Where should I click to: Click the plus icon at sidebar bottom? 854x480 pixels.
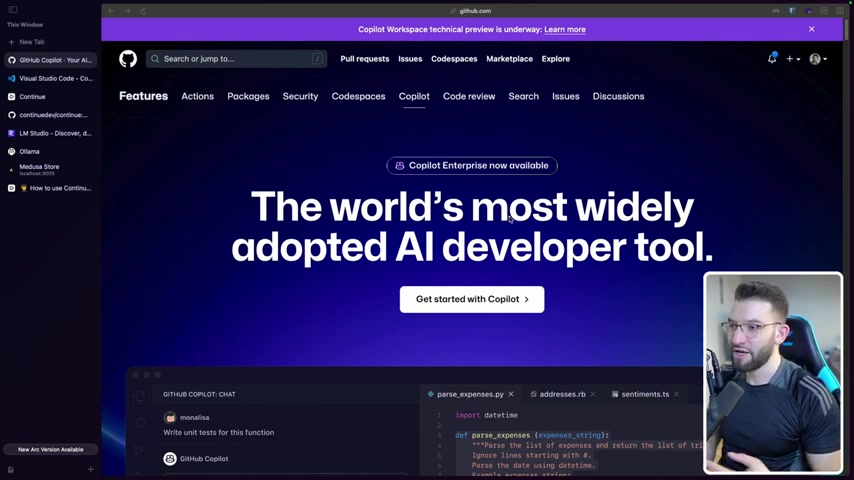click(90, 469)
